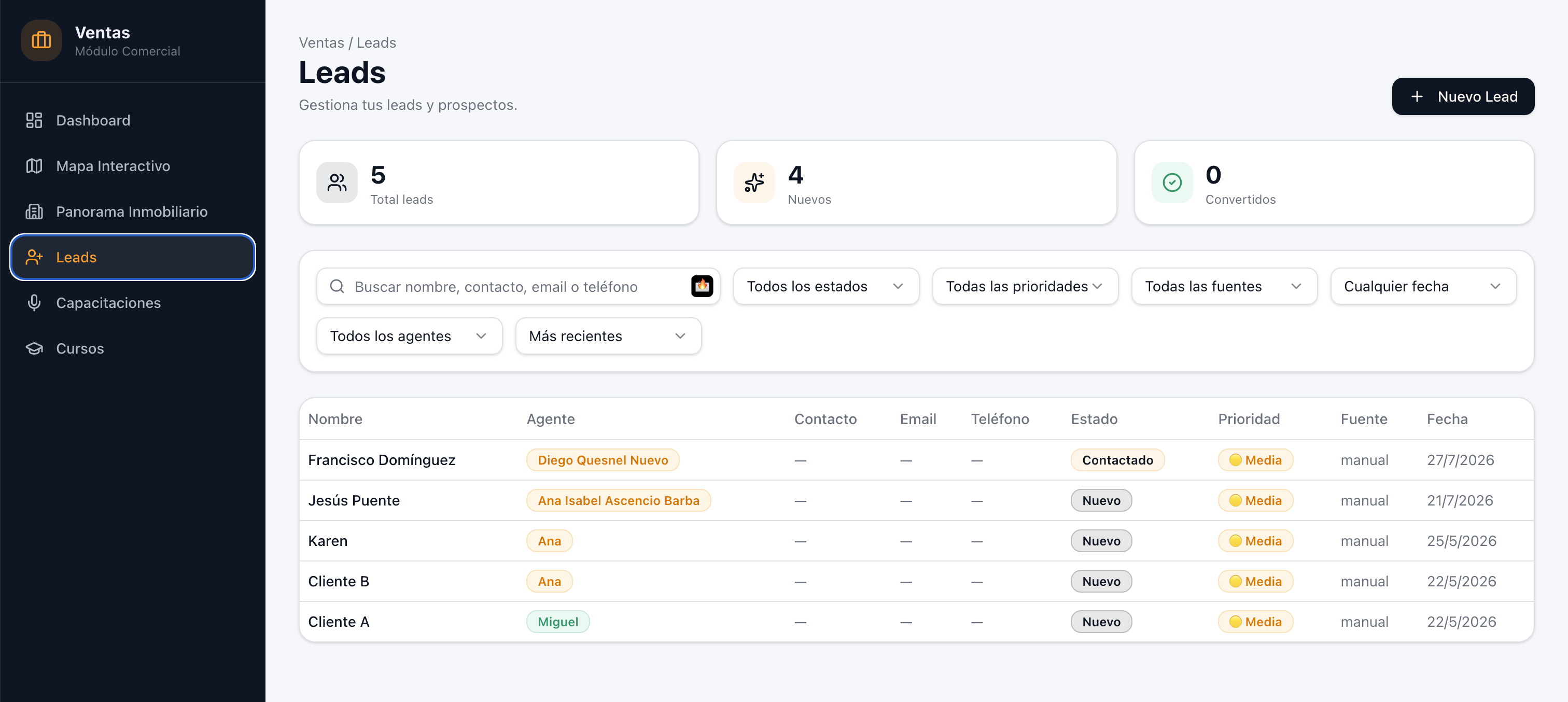Click the Ventas breadcrumb link
1568x702 pixels.
(321, 43)
